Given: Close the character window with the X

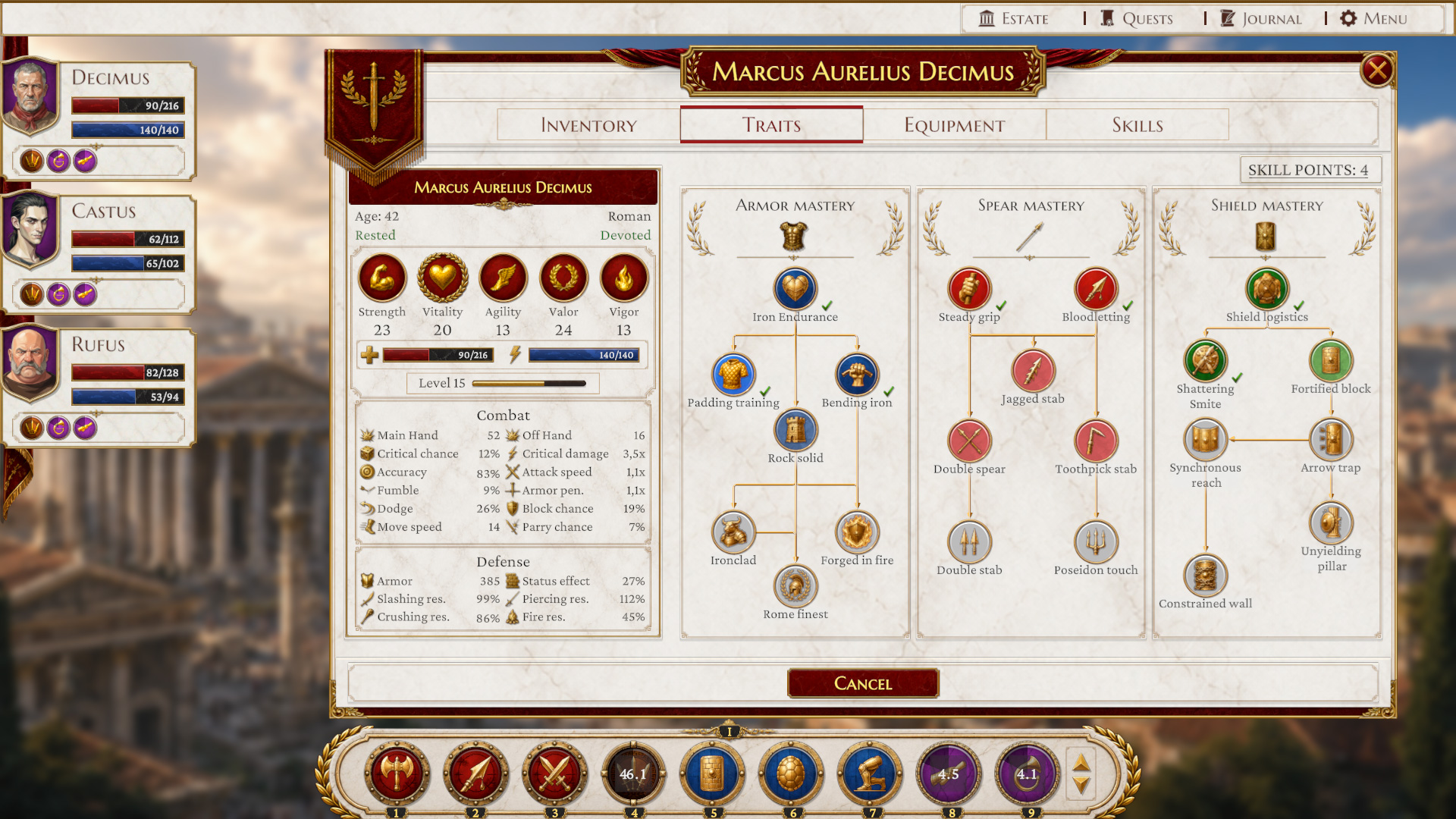Looking at the screenshot, I should 1377,71.
